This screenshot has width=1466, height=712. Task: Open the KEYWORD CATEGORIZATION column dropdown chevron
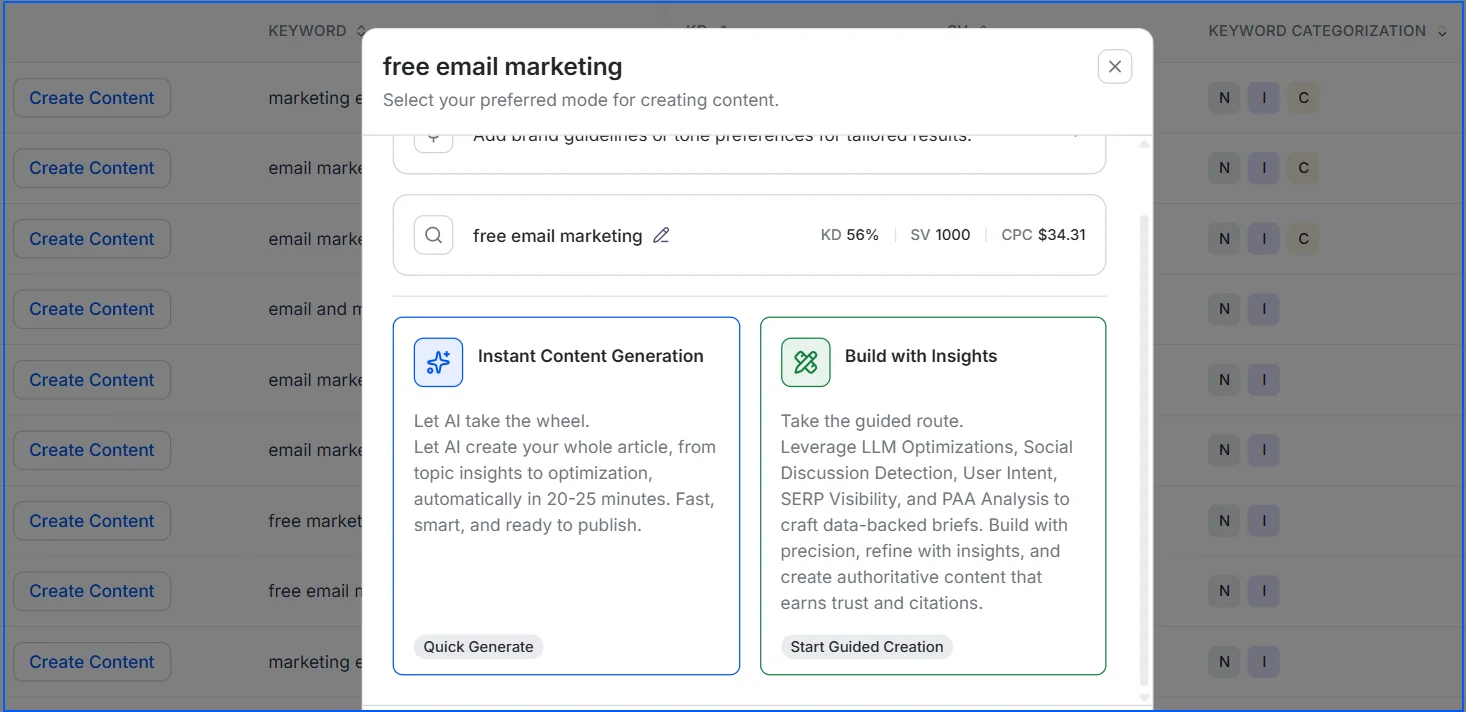(x=1442, y=32)
